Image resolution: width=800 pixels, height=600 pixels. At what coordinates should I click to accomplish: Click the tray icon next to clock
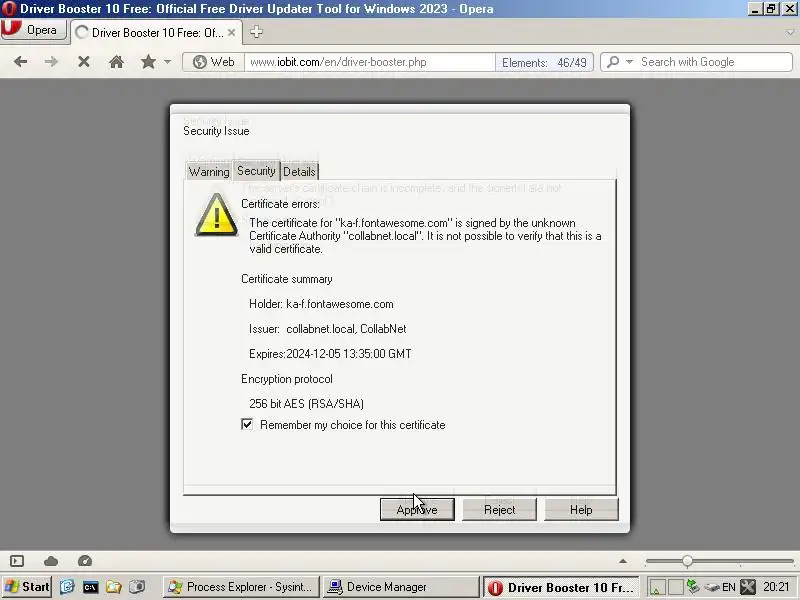tap(748, 587)
